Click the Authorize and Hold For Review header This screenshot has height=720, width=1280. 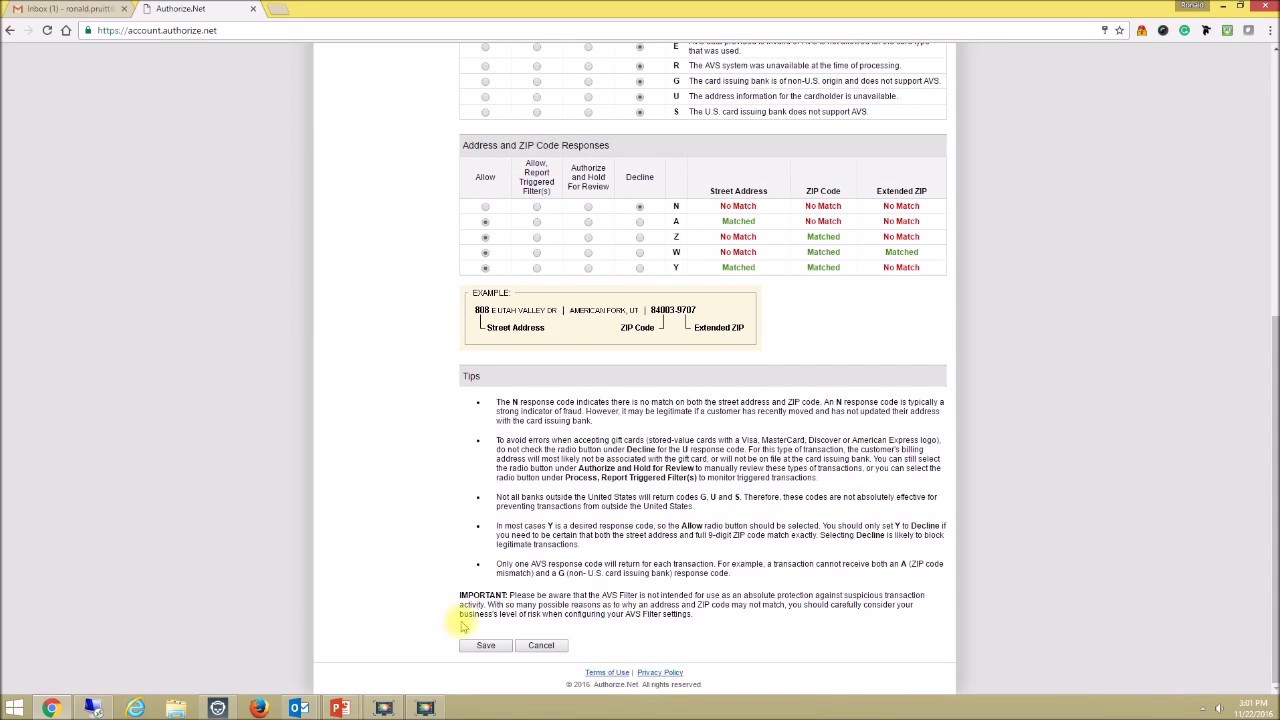pos(588,177)
